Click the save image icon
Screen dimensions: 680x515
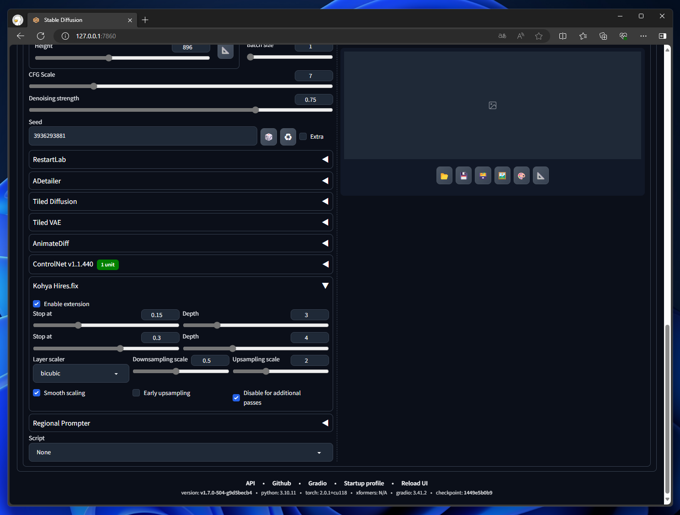[464, 176]
